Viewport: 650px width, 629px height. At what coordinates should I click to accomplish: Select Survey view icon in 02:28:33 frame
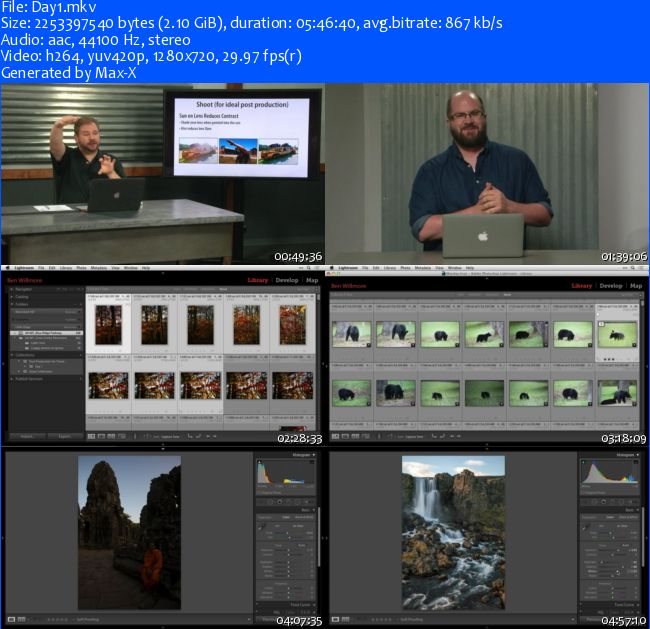coord(121,436)
